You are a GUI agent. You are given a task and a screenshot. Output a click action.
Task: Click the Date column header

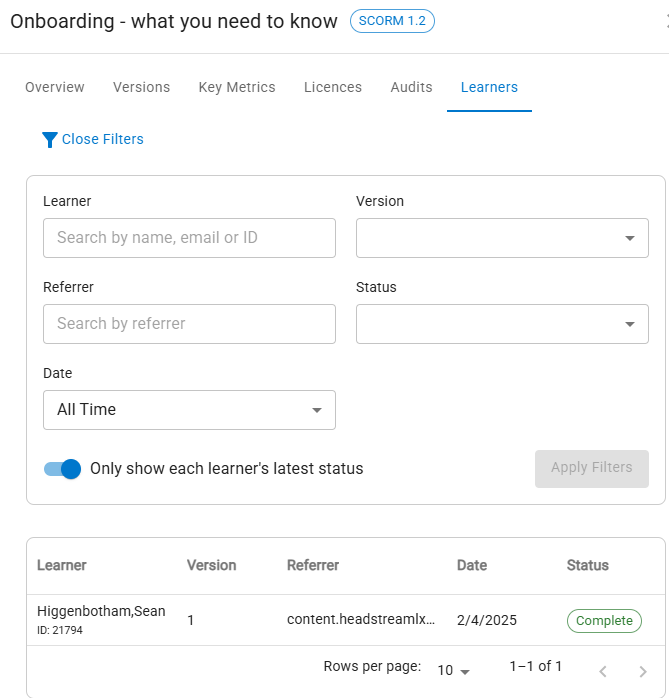tap(472, 565)
